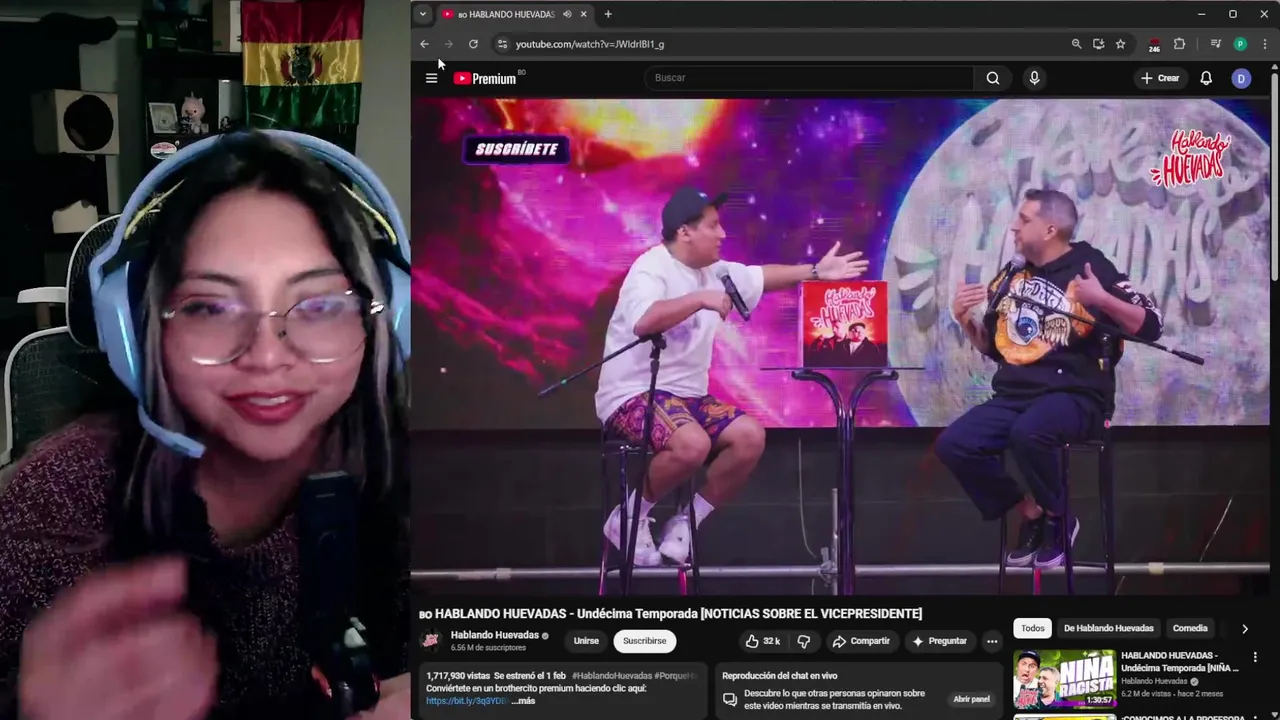
Task: Open the extension with 246 badge
Action: [1154, 45]
